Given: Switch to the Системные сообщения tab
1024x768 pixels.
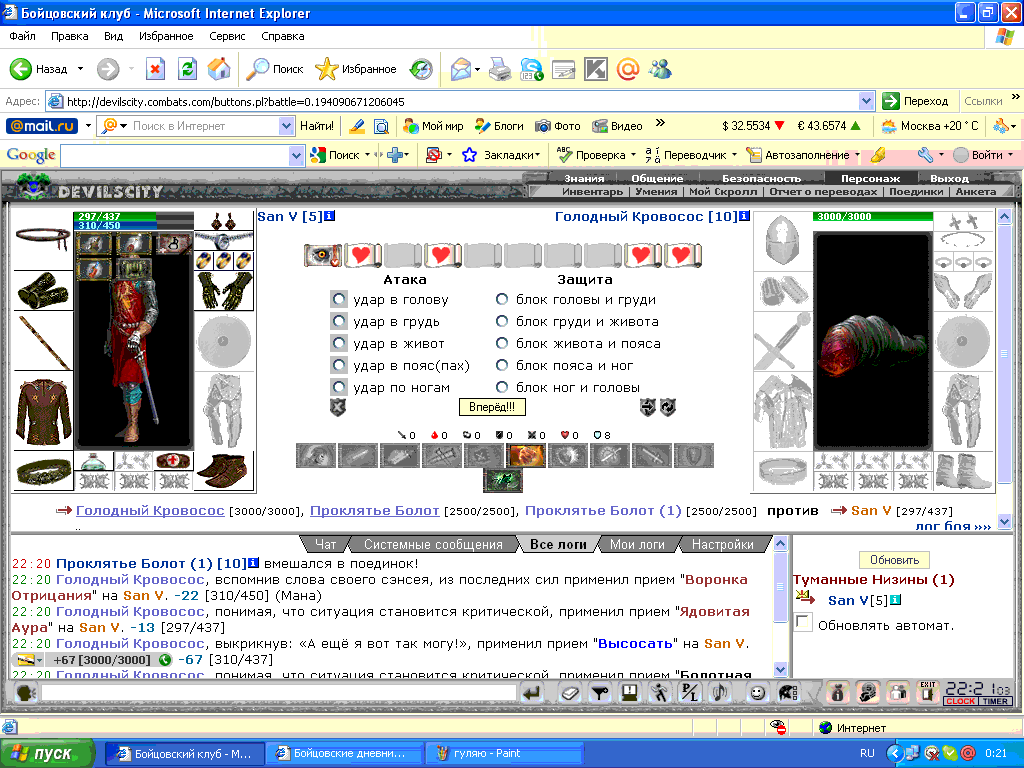Looking at the screenshot, I should tap(433, 544).
